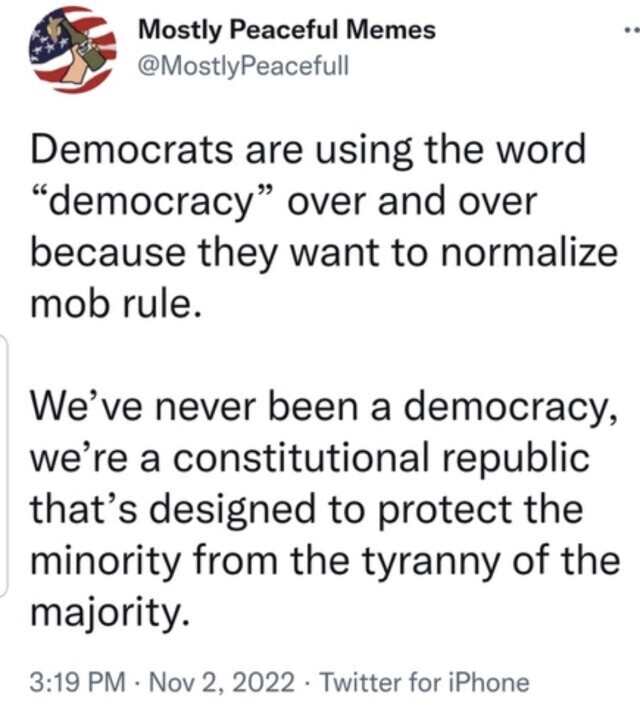Open the tweet's more options dots
The width and height of the screenshot is (640, 718).
tap(630, 31)
